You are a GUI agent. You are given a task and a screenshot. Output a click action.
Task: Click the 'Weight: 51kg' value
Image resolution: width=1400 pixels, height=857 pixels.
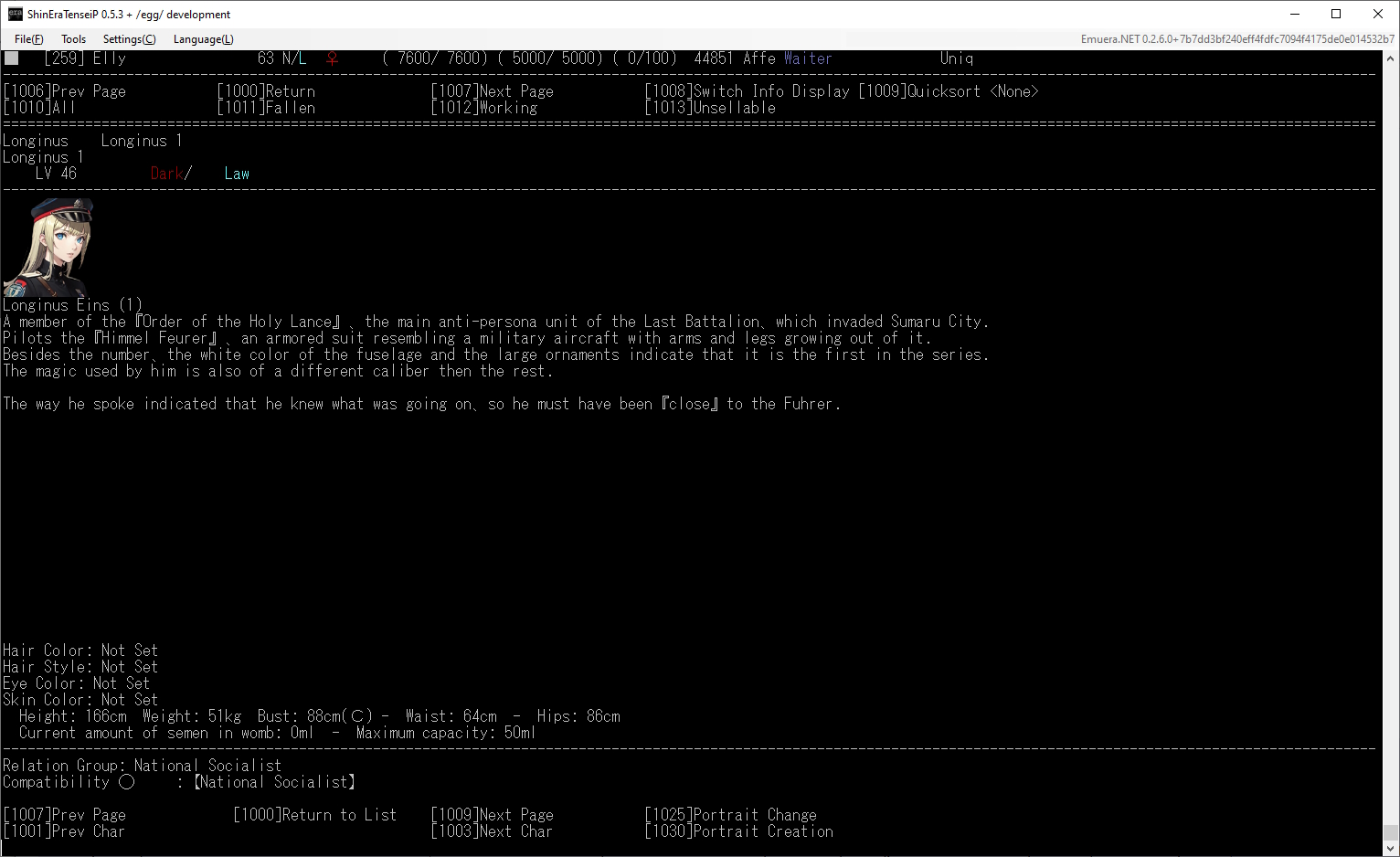[x=192, y=716]
